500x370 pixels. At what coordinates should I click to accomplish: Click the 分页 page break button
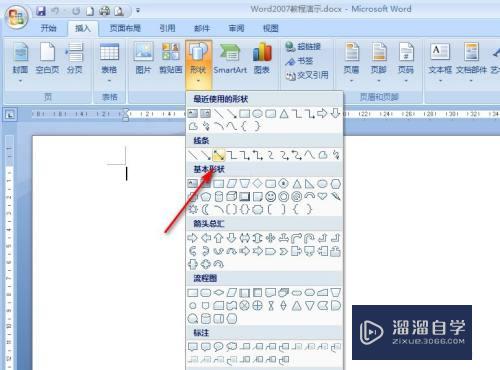coord(75,58)
